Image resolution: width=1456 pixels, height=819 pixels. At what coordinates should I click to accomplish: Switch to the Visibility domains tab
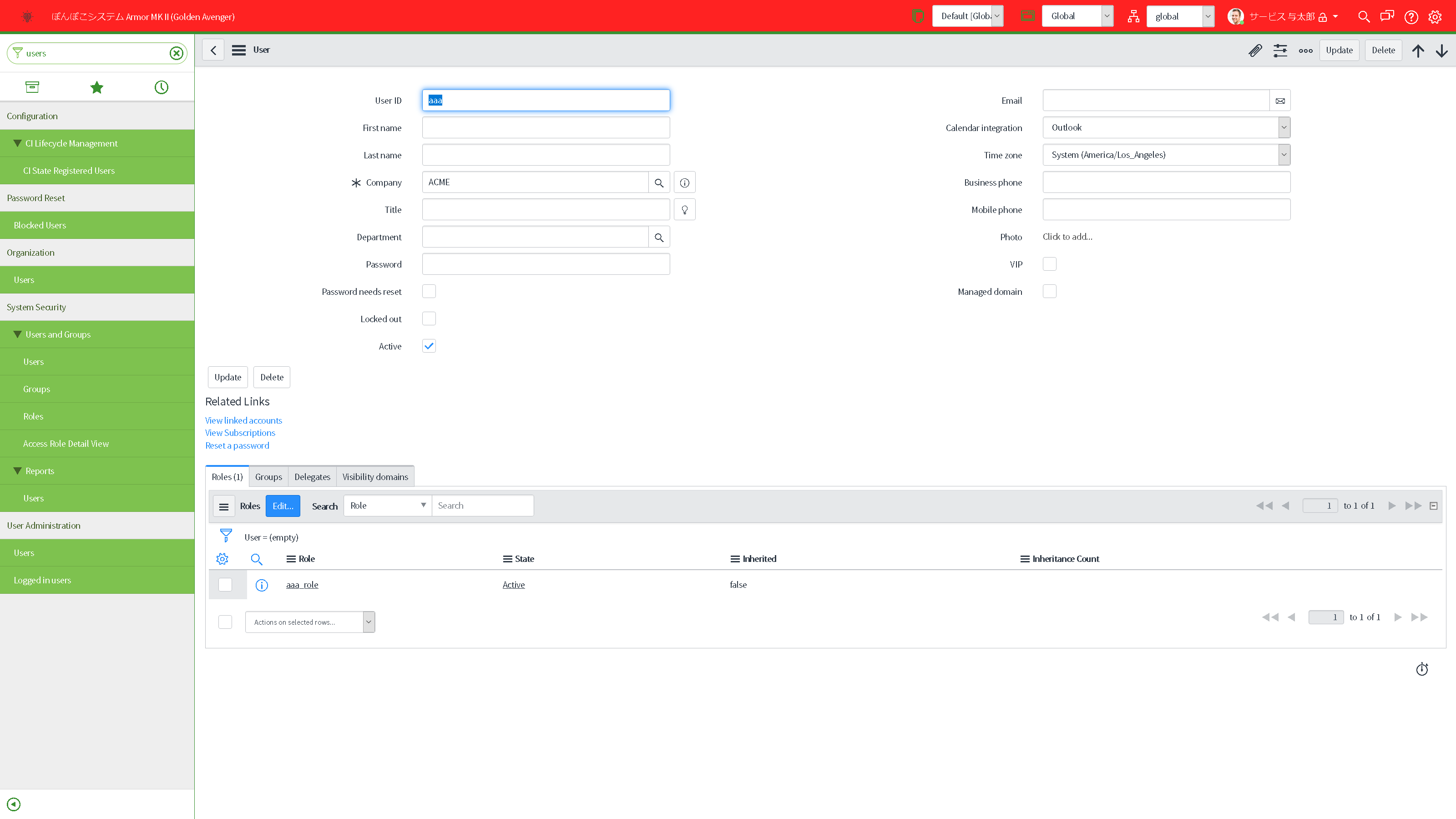click(x=375, y=476)
